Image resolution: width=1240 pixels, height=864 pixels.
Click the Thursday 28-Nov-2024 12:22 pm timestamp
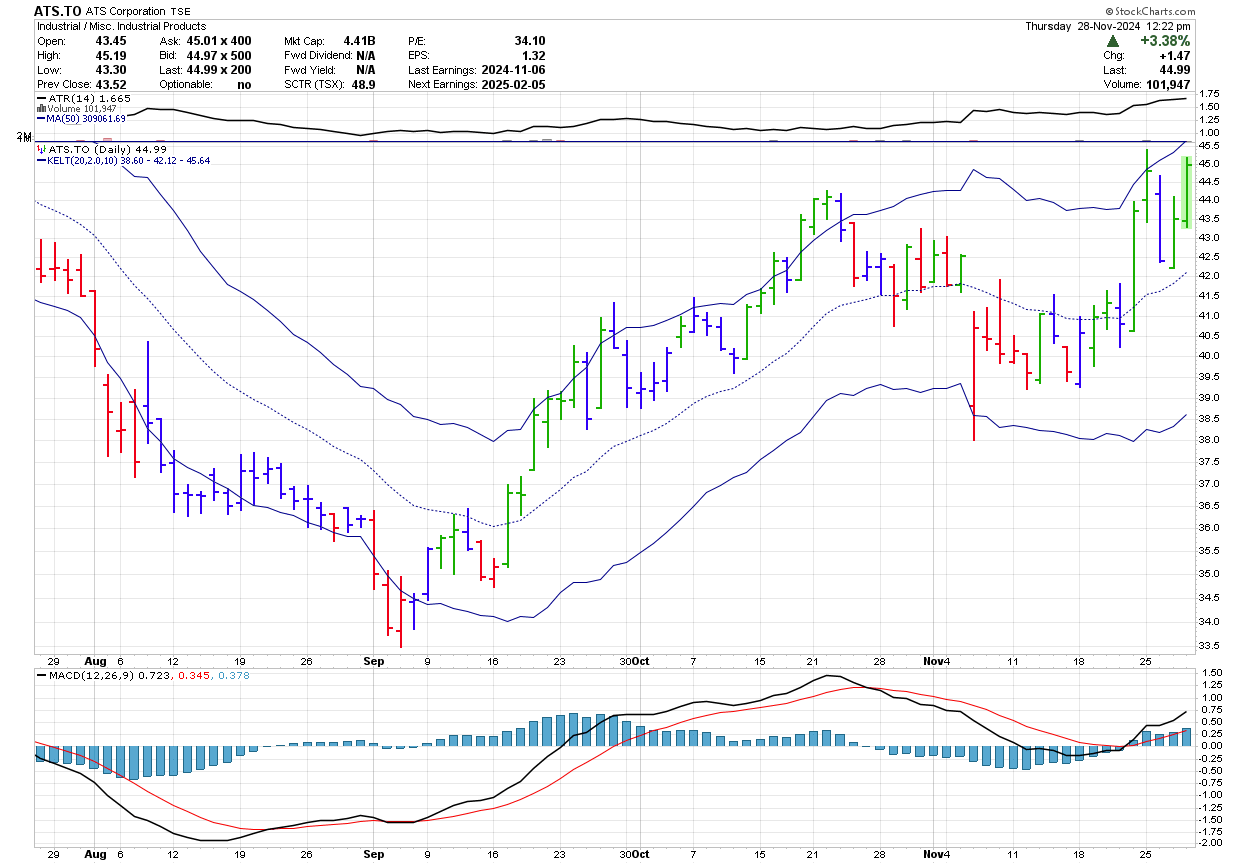(1108, 26)
